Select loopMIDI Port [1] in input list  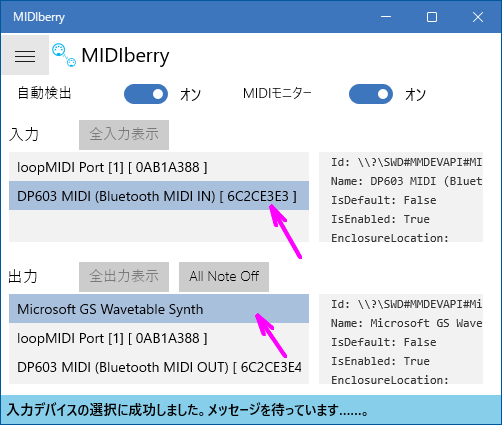(159, 167)
